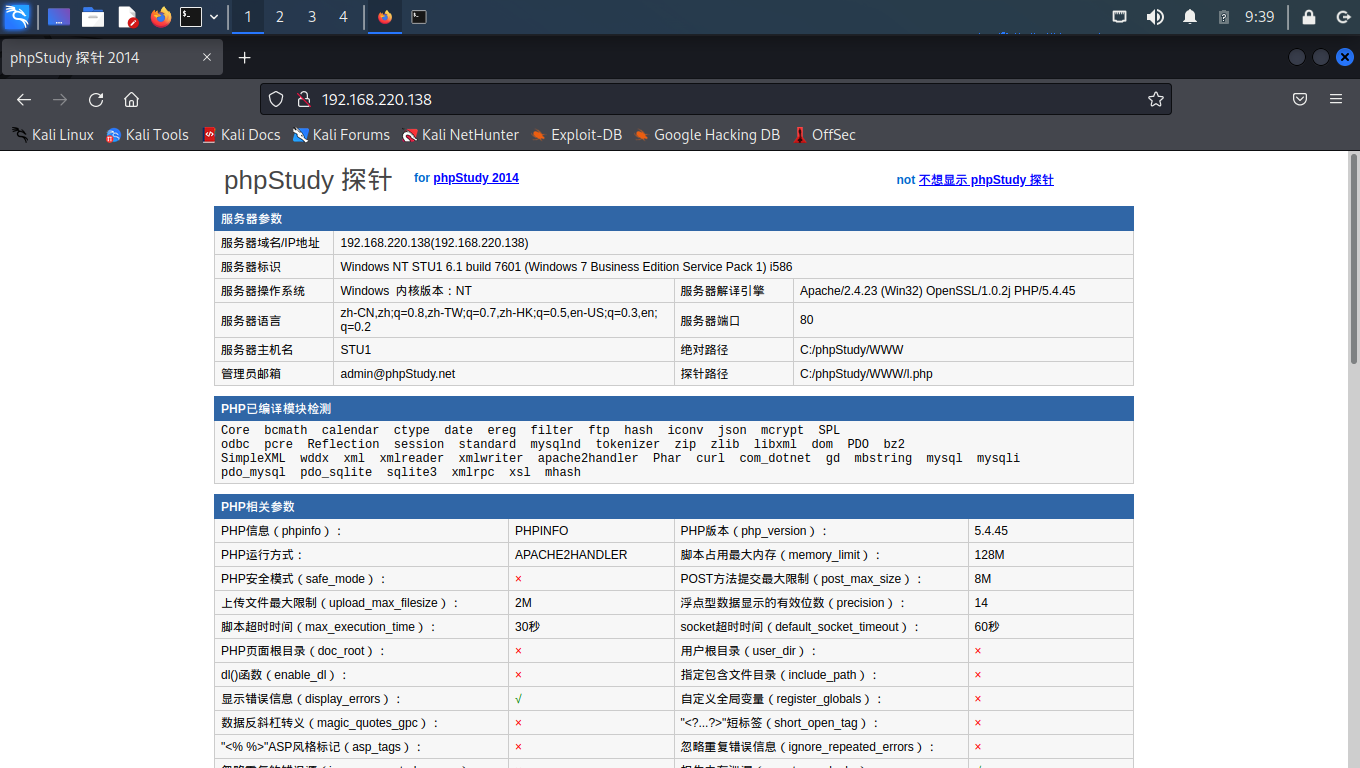Open the display tray icon

(1121, 16)
